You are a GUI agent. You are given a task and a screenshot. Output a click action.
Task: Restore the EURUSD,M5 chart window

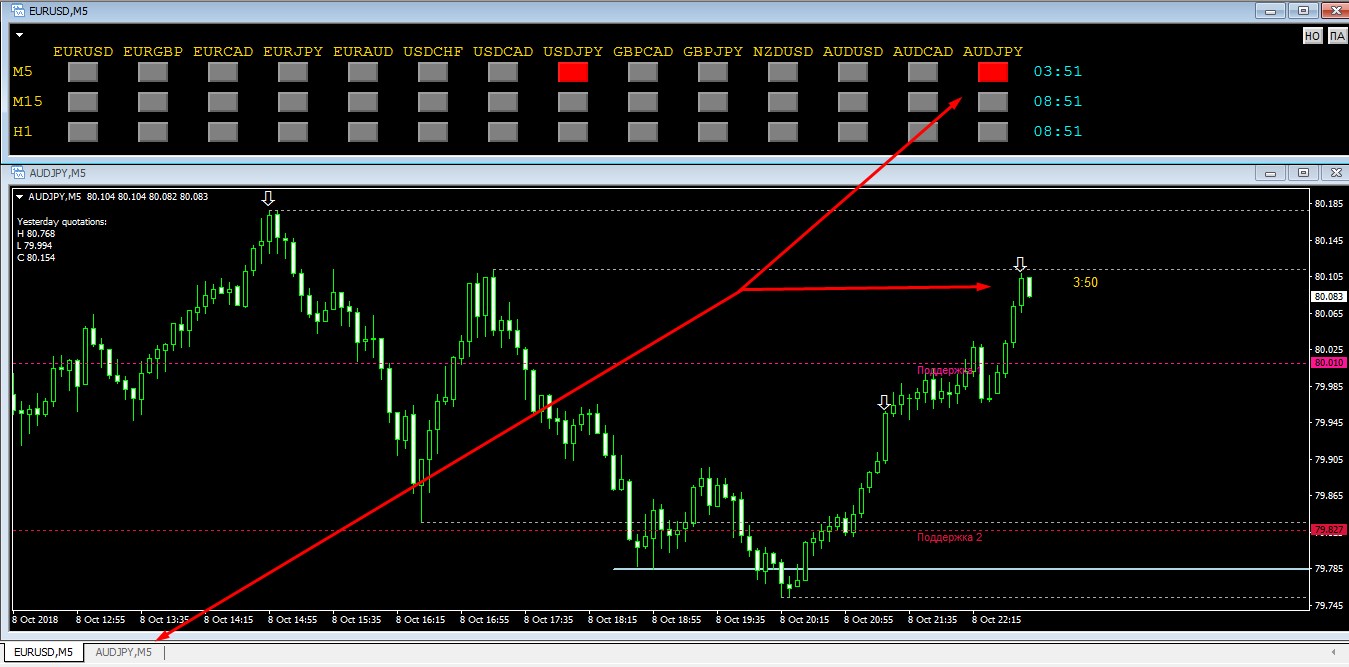click(x=1303, y=10)
